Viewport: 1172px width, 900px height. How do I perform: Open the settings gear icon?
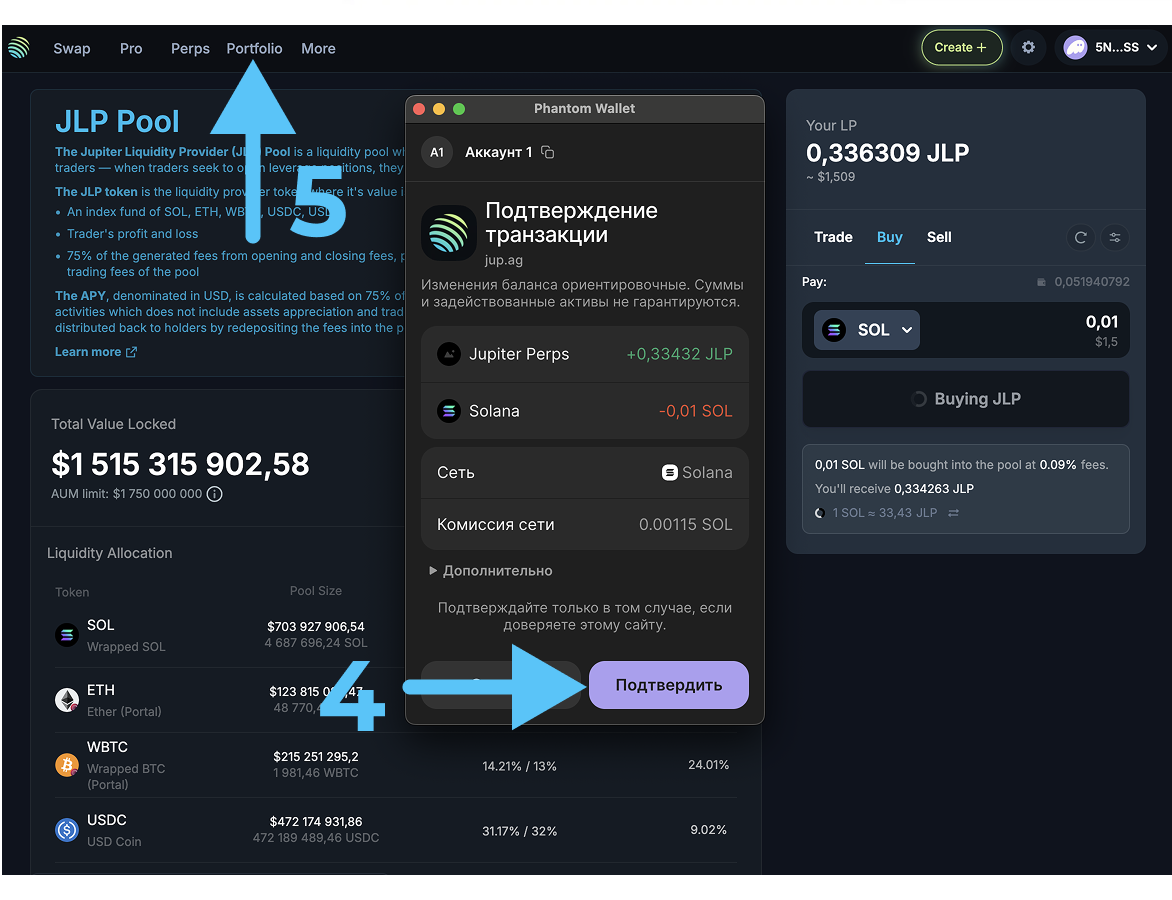(1028, 47)
